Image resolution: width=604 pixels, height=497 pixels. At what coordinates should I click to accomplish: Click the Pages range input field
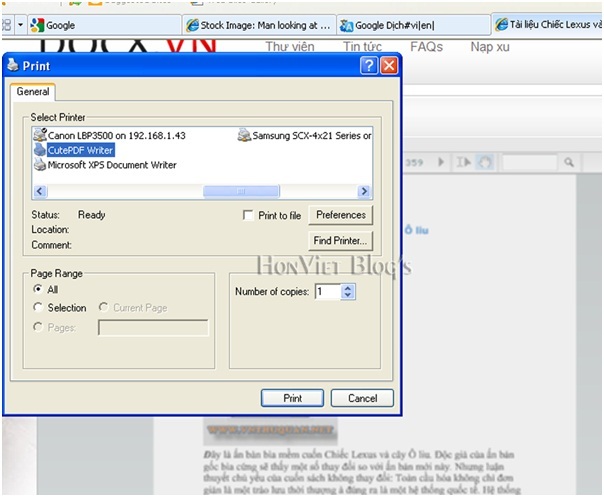coord(153,327)
